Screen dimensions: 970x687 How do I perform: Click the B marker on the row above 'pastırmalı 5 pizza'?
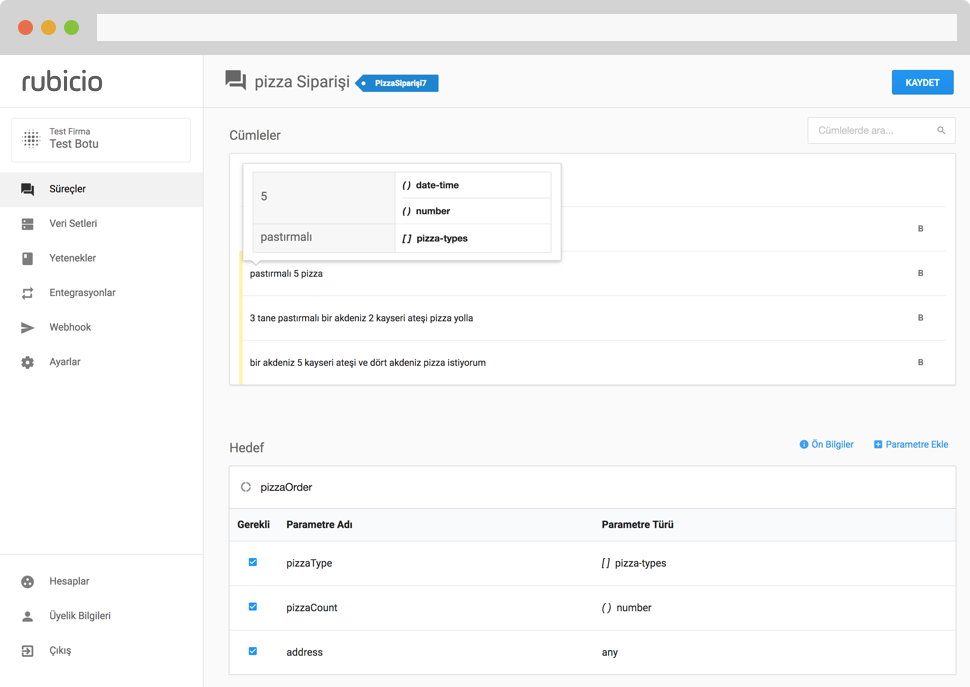pyautogui.click(x=921, y=229)
